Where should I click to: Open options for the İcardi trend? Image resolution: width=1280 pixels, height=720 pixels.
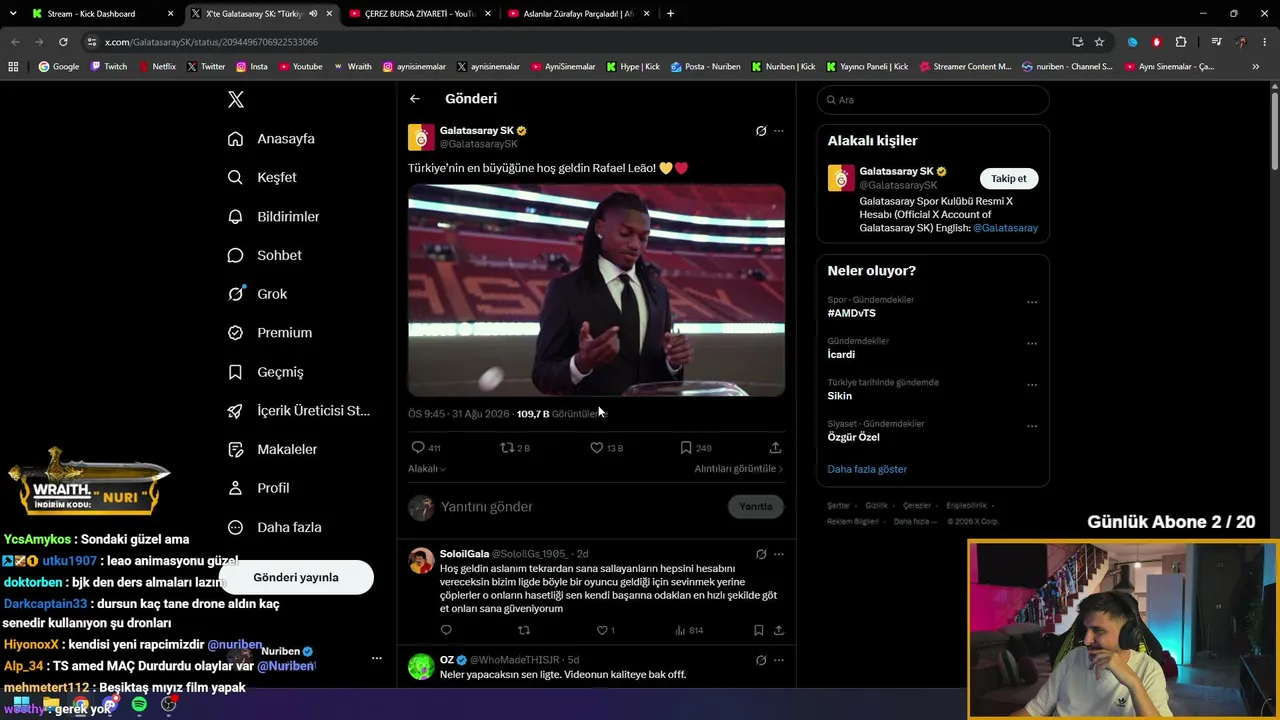(1032, 344)
